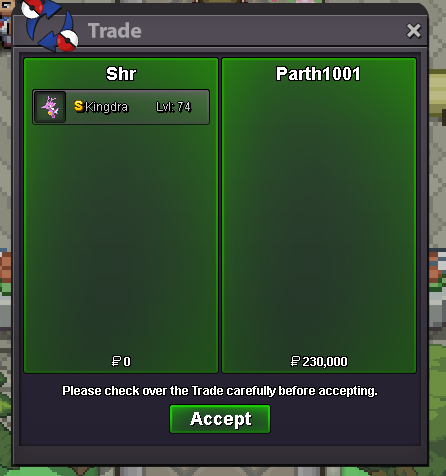This screenshot has height=476, width=446.
Task: Click the Lvl: 74 text
Action: click(173, 107)
